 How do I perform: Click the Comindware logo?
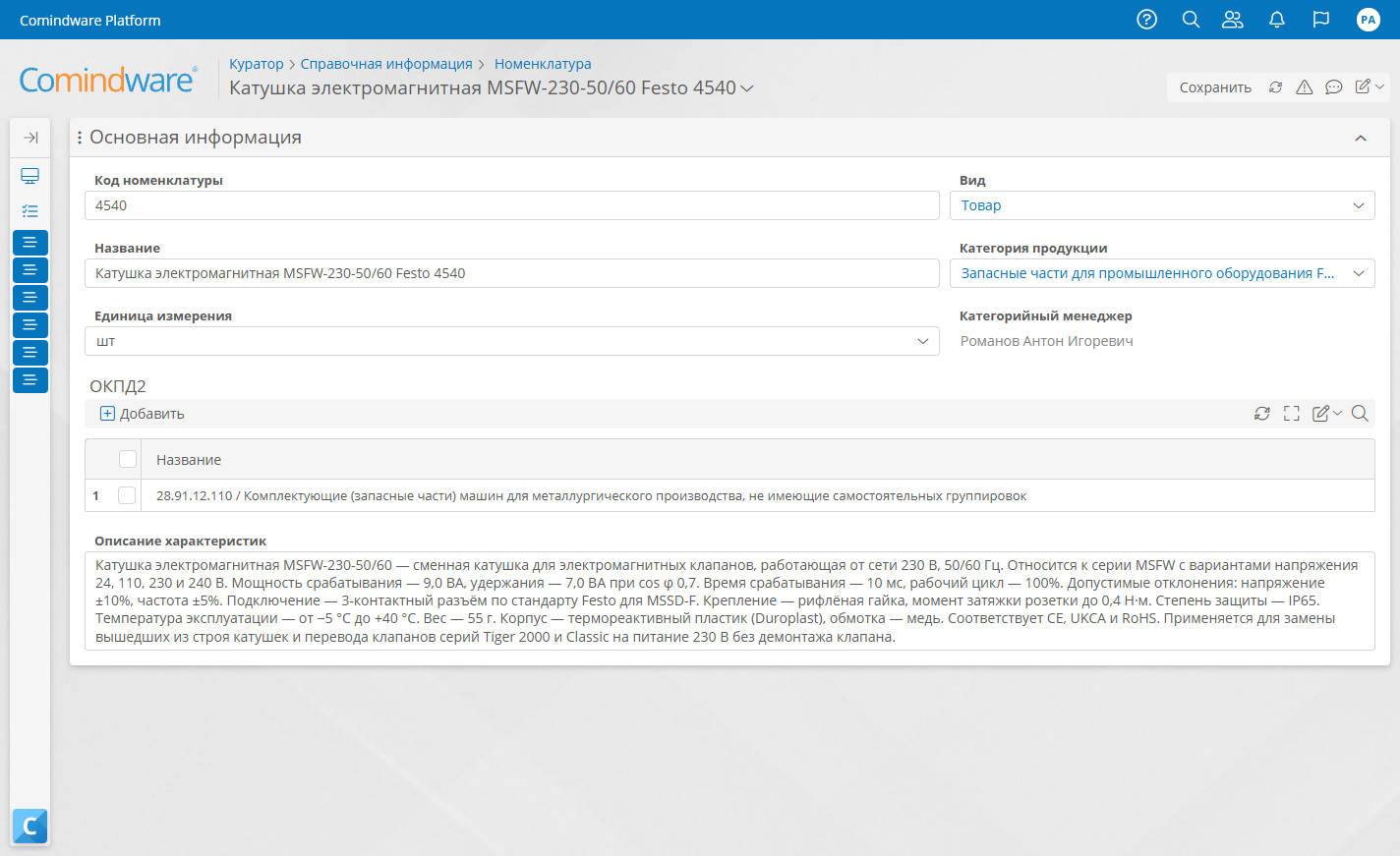108,80
